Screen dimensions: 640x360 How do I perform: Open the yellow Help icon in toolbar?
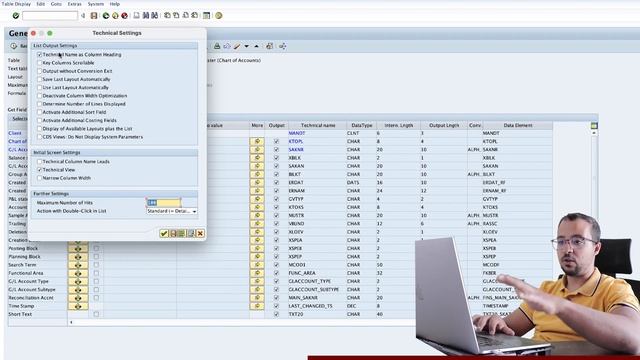[219, 16]
